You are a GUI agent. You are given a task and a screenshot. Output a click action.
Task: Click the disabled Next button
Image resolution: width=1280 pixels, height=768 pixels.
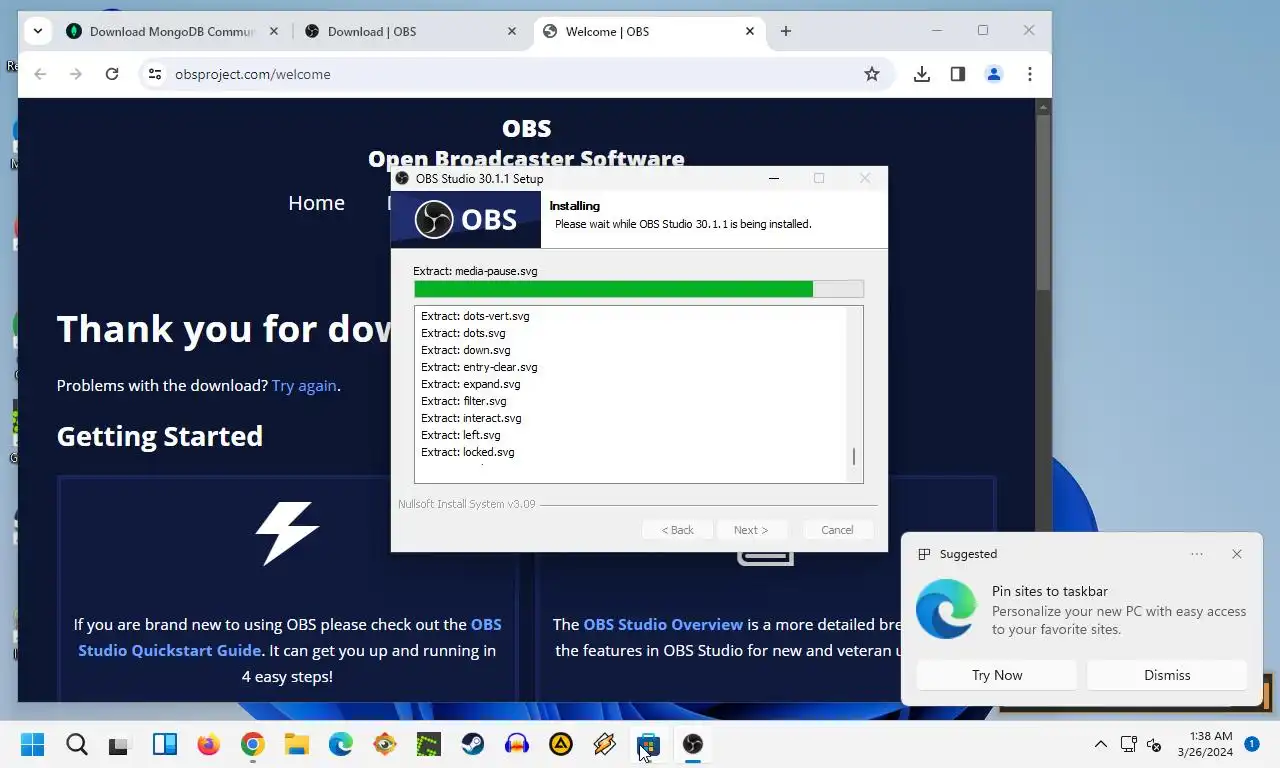pyautogui.click(x=751, y=530)
